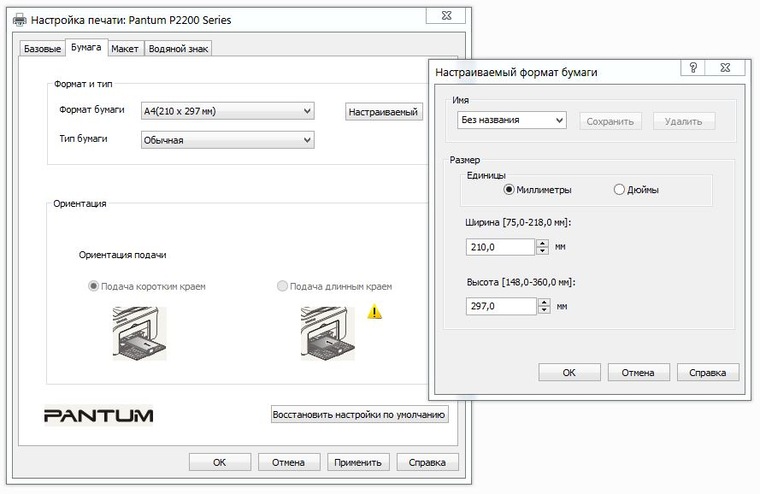Open the Имя dropdown showing Без названия
760x494 pixels.
[x=511, y=120]
